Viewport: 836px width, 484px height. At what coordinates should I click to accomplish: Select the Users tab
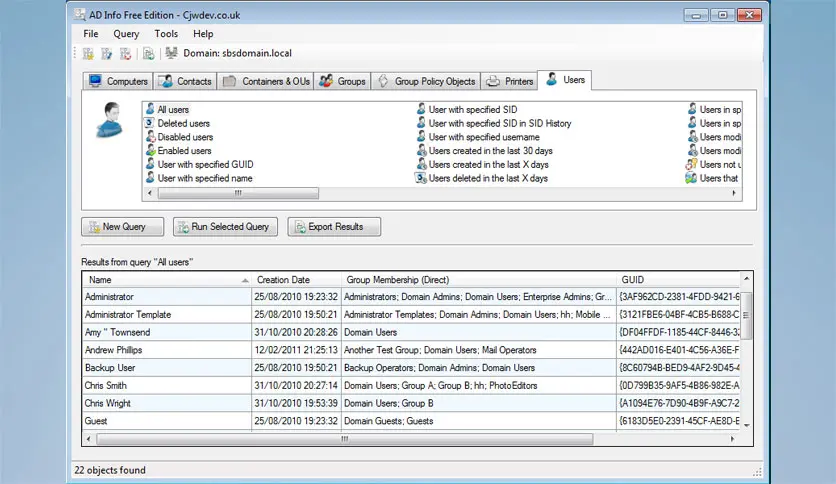565,80
